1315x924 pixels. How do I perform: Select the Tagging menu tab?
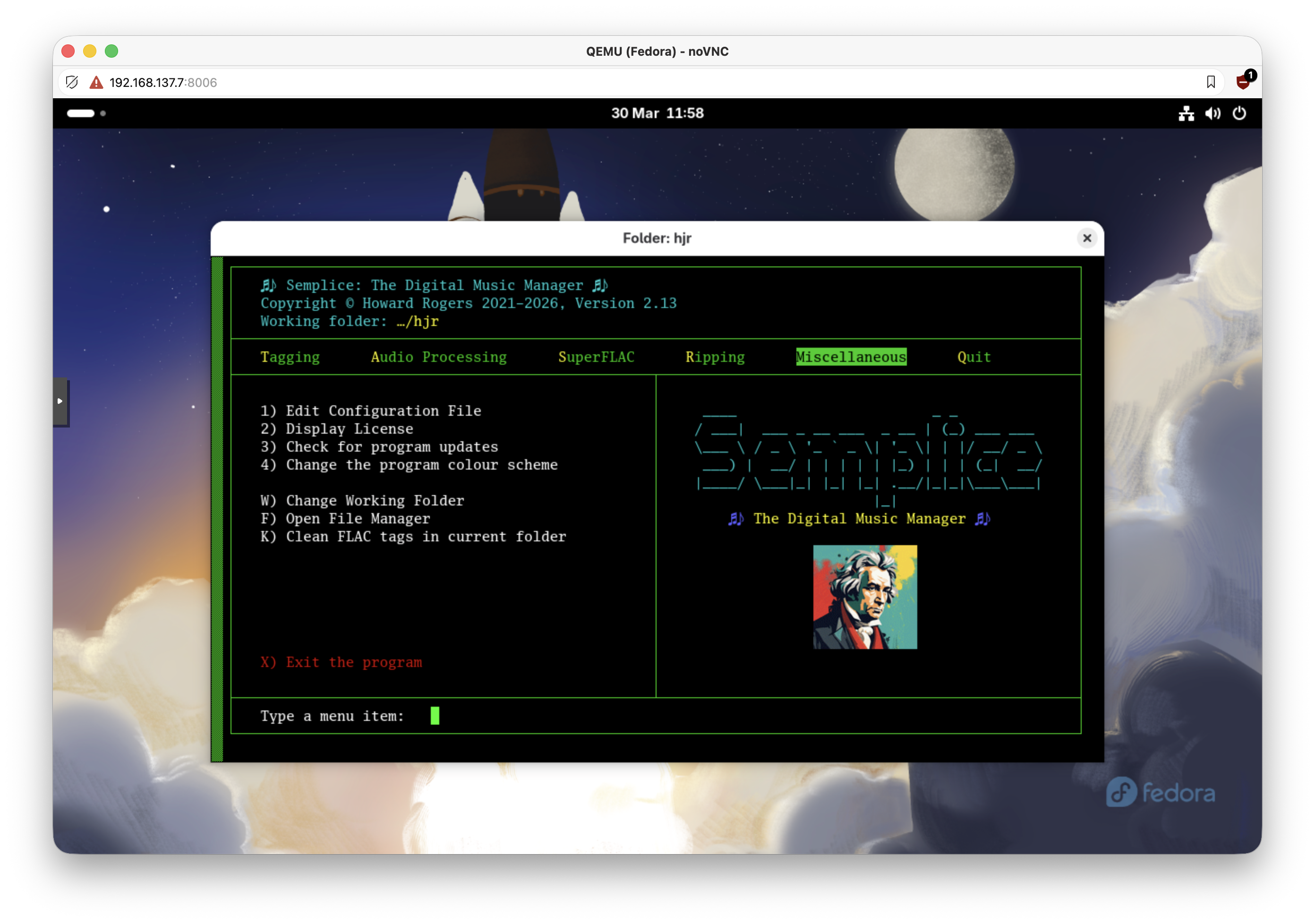(x=290, y=357)
